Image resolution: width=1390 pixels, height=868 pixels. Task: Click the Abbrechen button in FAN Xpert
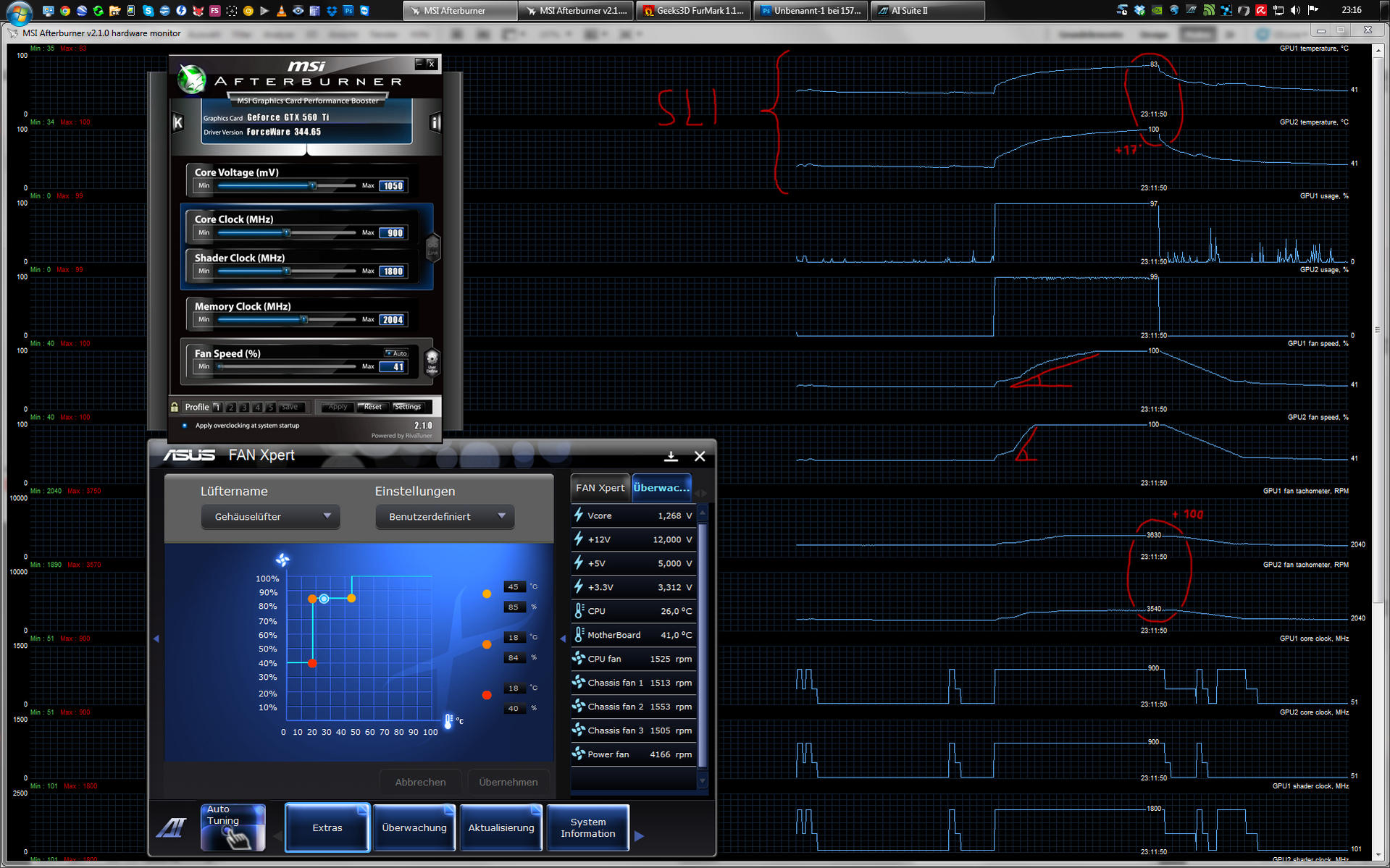420,782
